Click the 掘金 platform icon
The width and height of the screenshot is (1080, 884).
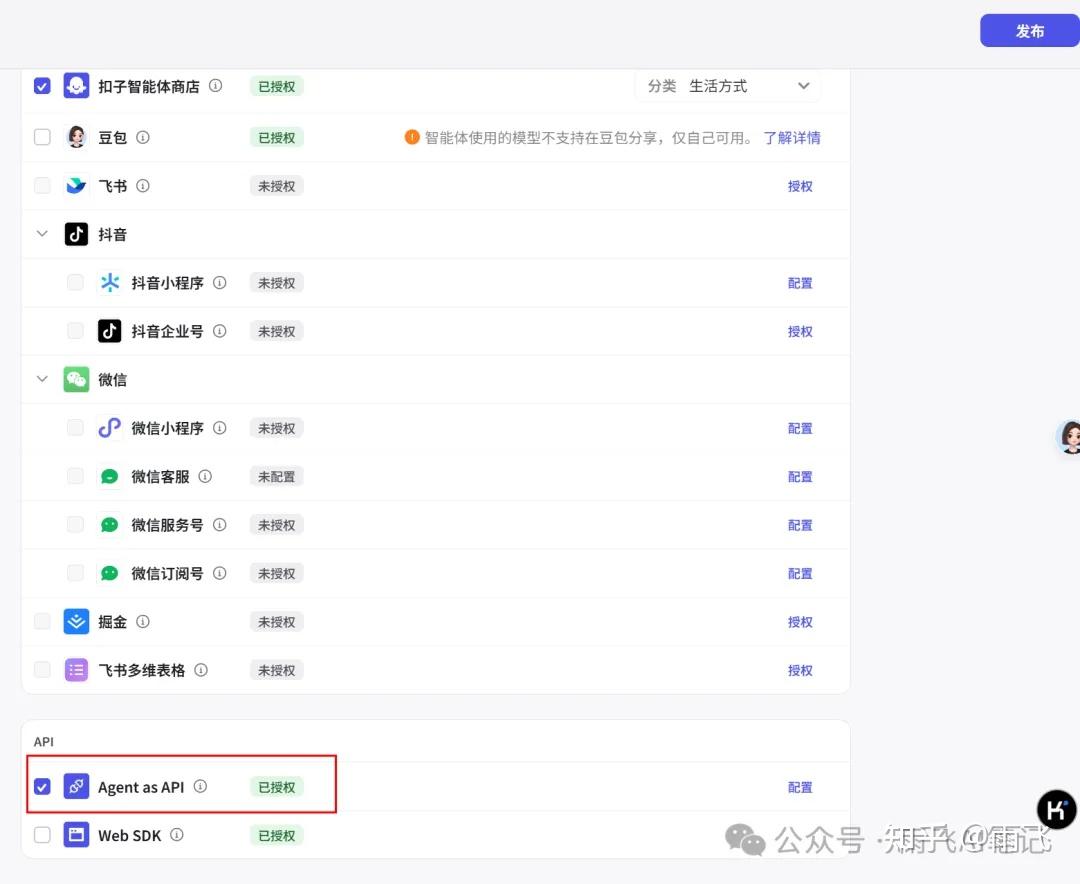click(77, 621)
